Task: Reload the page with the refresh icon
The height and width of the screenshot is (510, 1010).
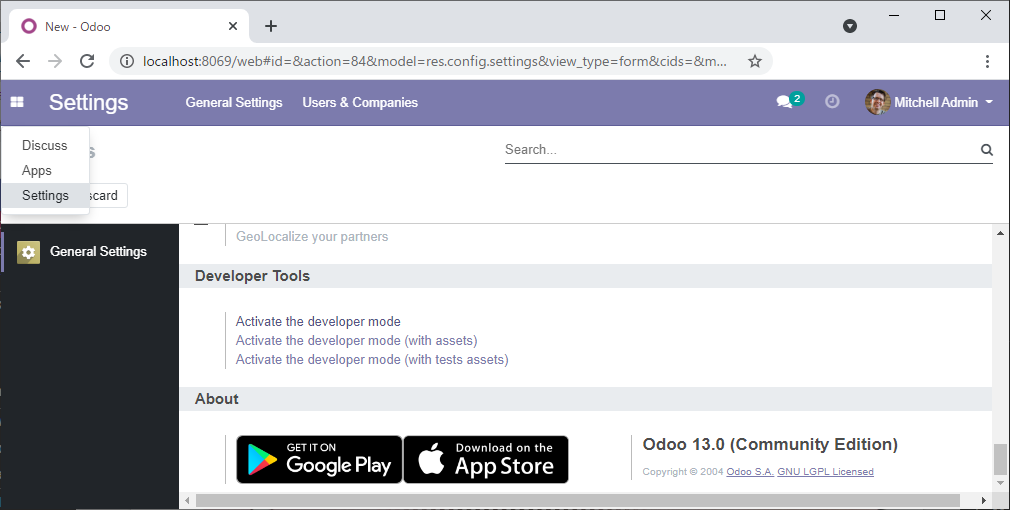Action: (87, 61)
